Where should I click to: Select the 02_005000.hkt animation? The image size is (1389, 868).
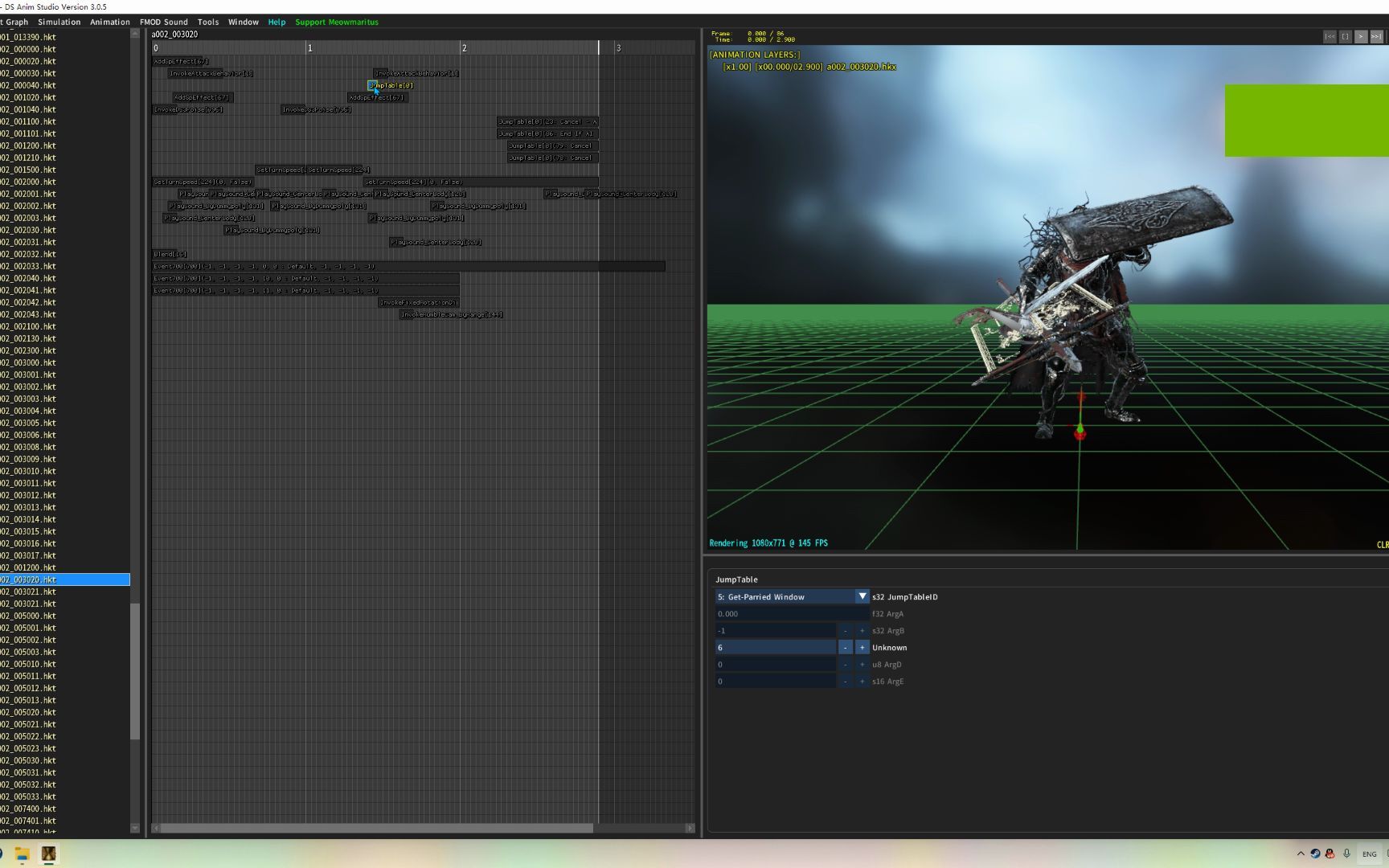28,616
